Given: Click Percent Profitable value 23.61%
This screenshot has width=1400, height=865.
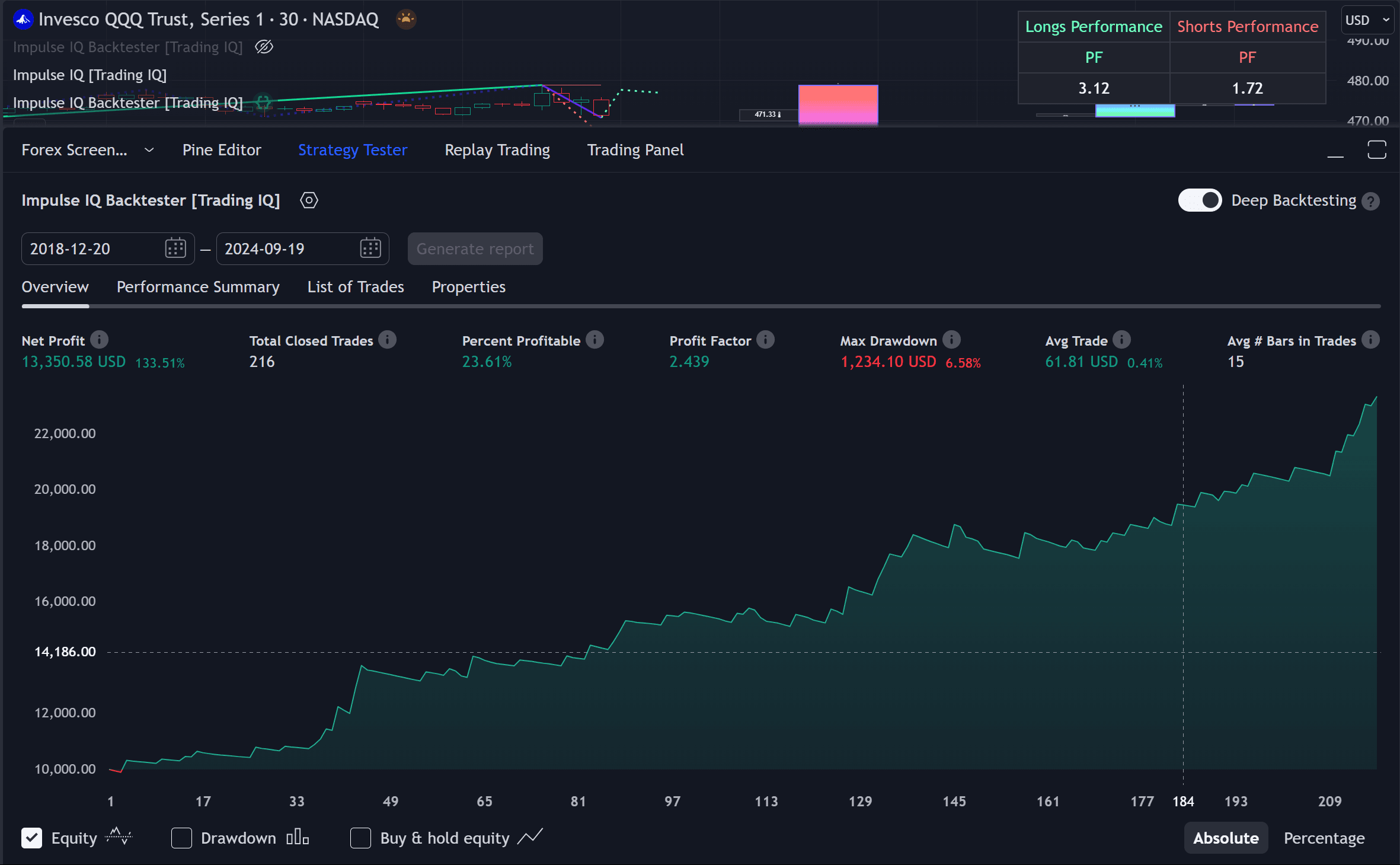Looking at the screenshot, I should 487,362.
